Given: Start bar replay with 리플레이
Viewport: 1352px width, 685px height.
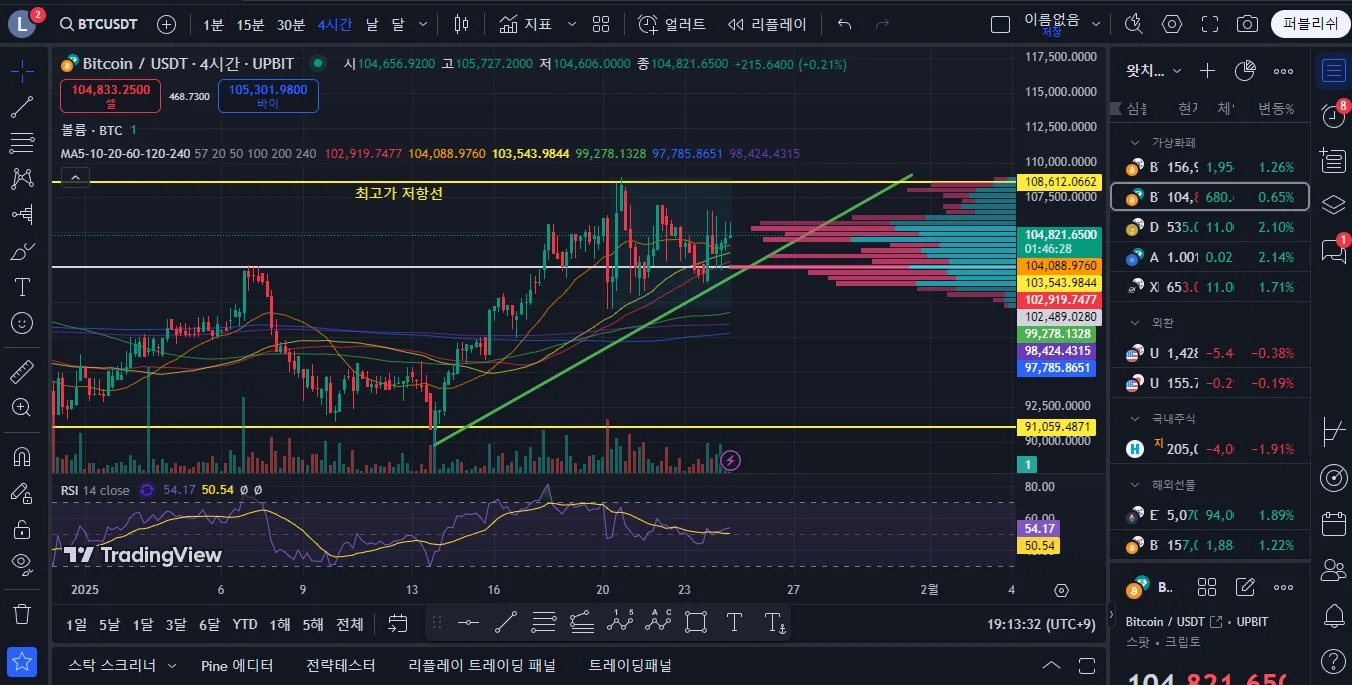Looking at the screenshot, I should 767,24.
